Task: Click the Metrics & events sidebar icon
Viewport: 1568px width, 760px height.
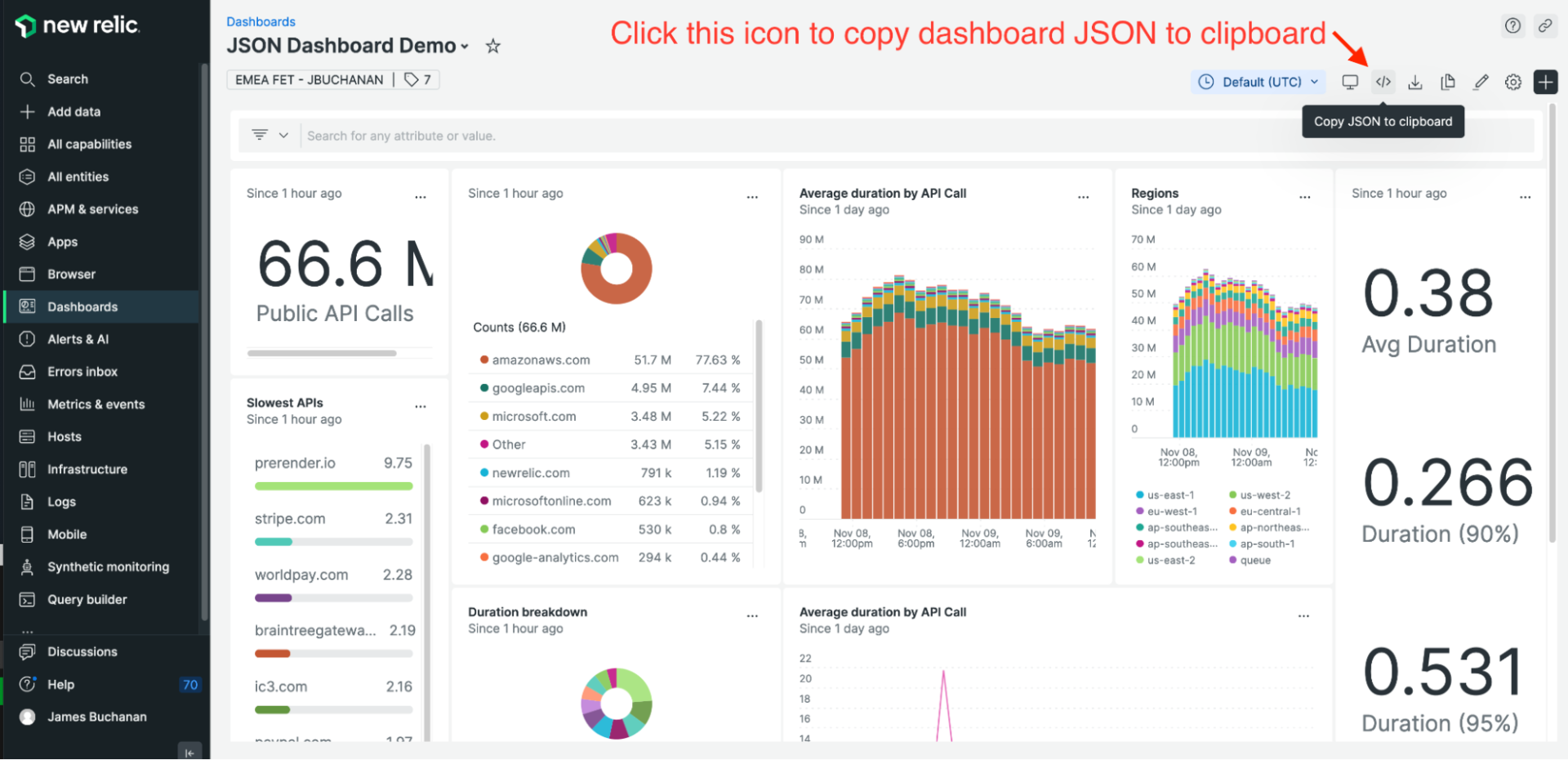Action: coord(27,404)
